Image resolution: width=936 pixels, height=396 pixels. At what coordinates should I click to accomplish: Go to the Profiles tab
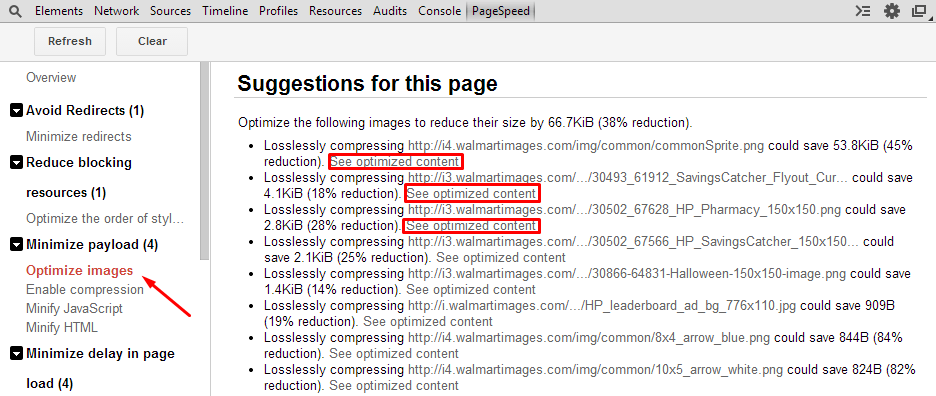coord(278,11)
